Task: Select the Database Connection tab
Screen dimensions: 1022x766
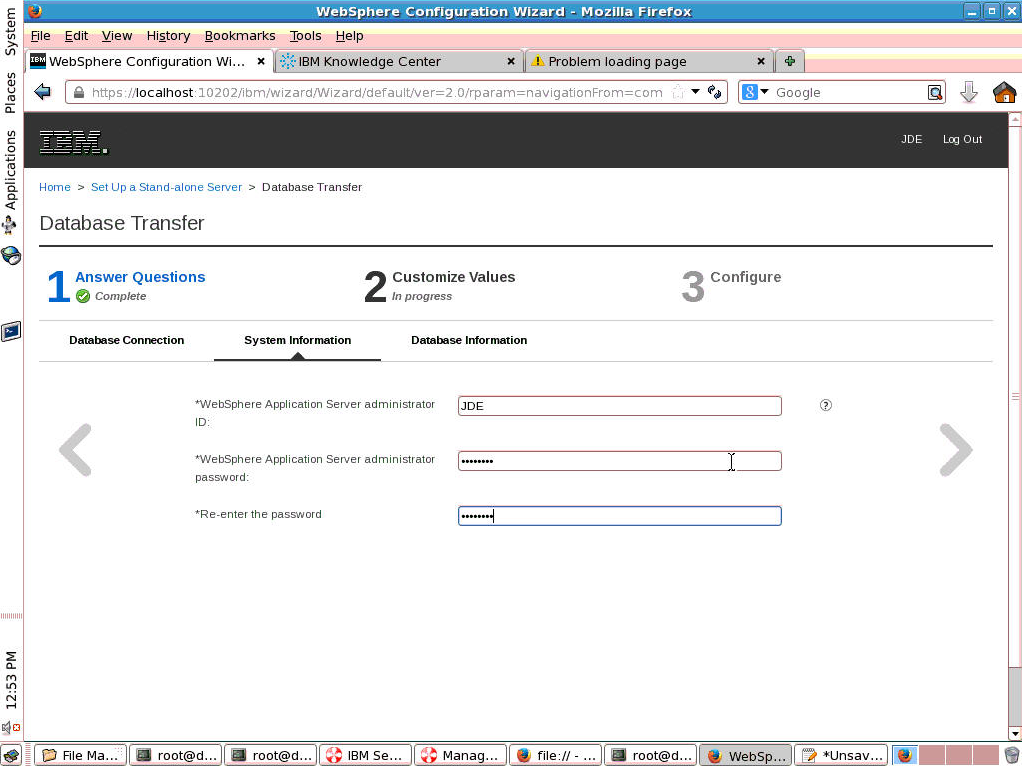Action: pos(126,340)
